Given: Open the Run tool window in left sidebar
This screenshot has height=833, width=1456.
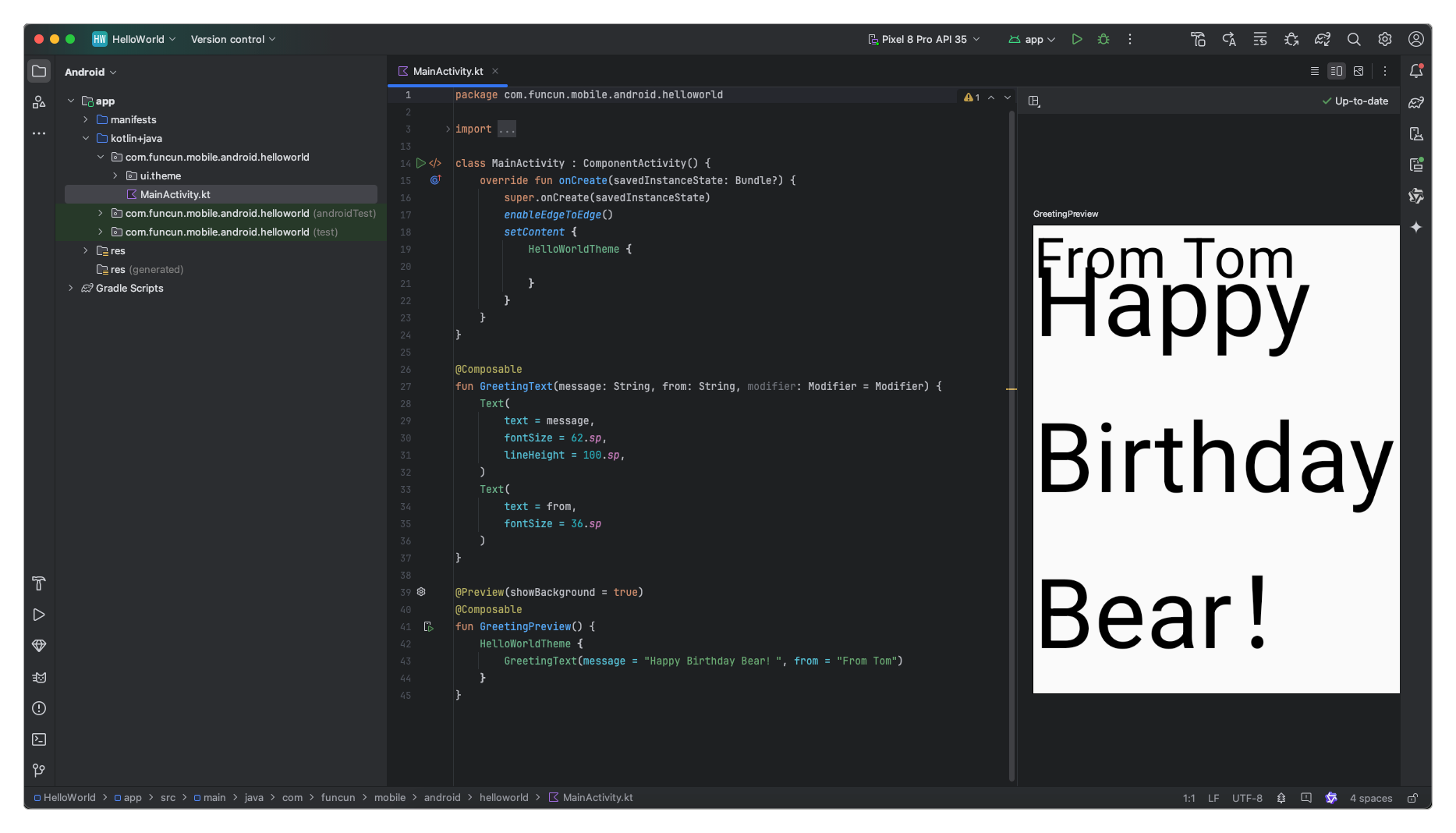Looking at the screenshot, I should [39, 615].
